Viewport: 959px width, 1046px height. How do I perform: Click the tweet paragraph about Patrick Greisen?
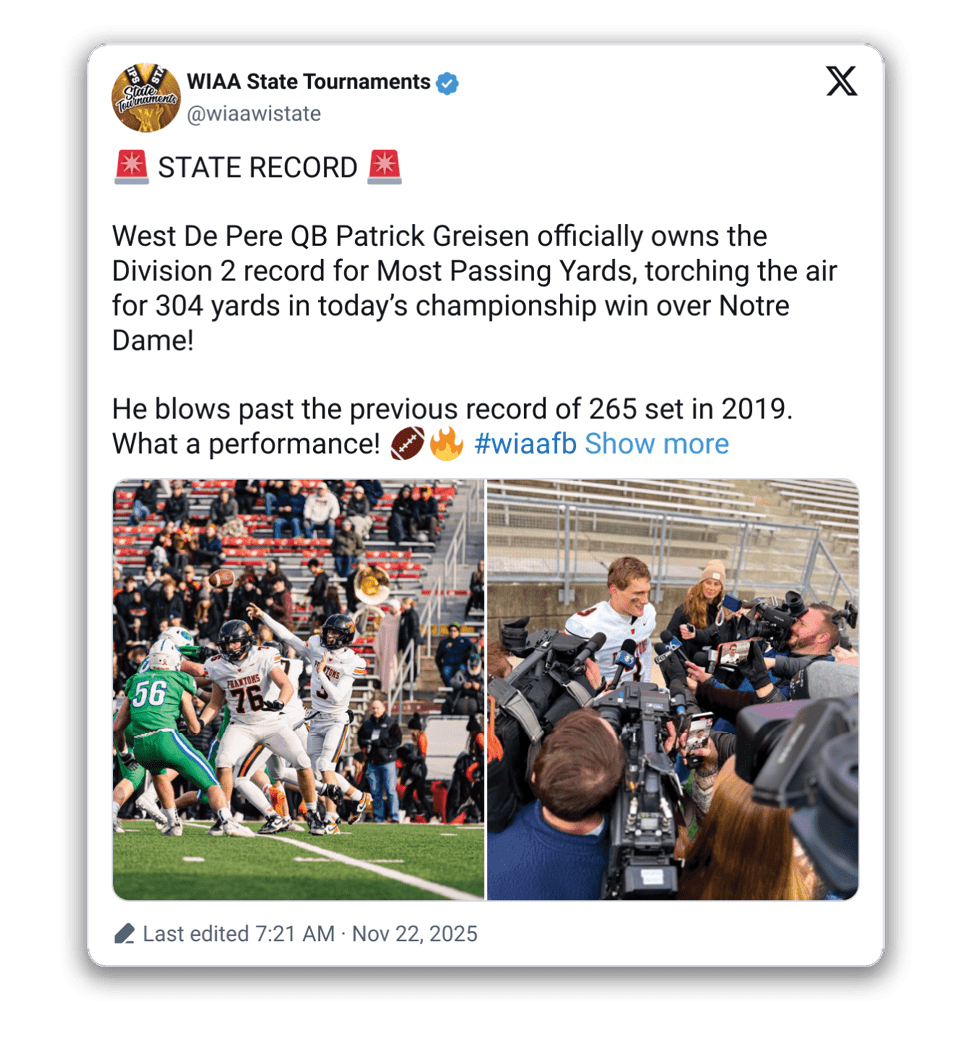click(474, 288)
